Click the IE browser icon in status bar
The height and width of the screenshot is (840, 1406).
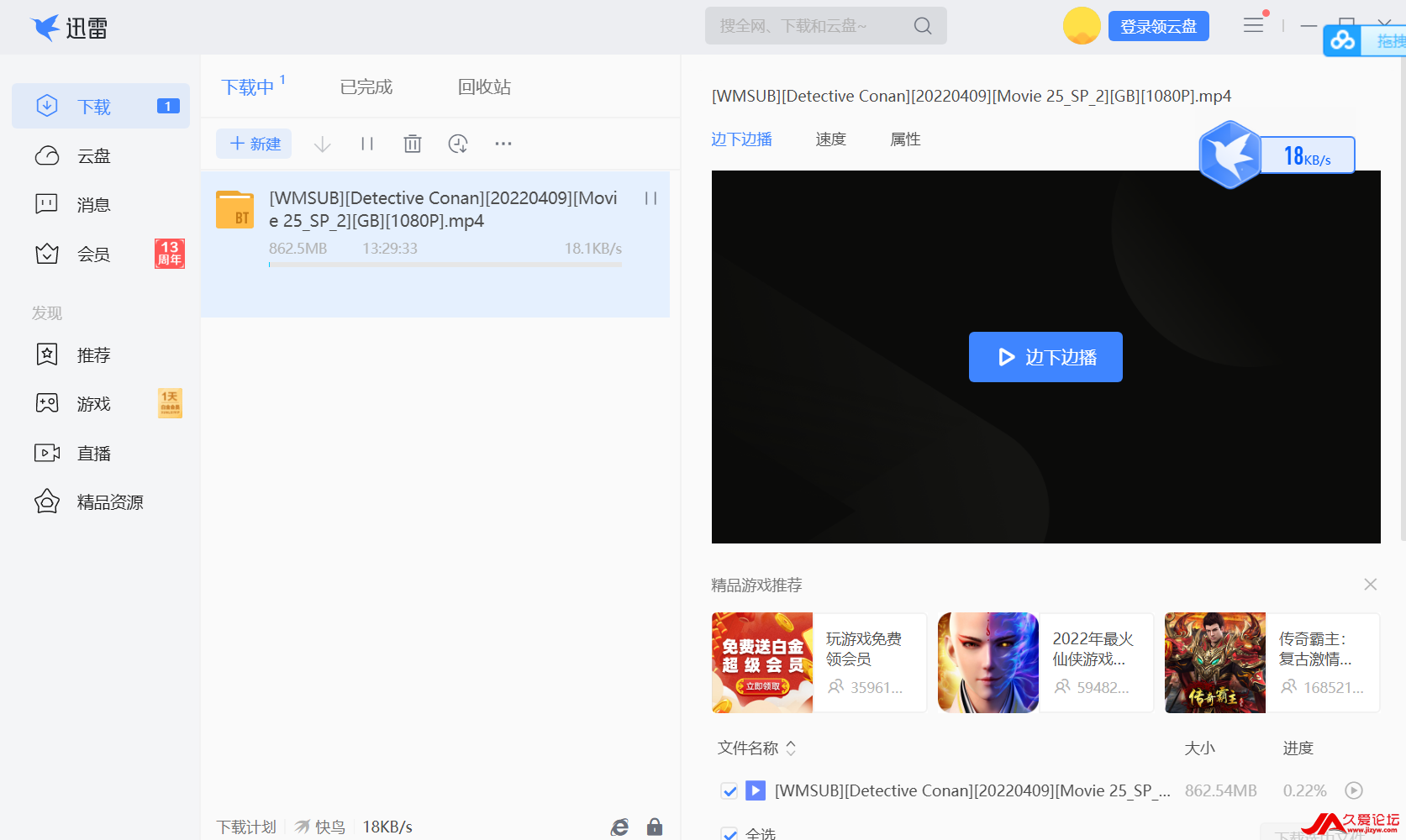pos(619,827)
